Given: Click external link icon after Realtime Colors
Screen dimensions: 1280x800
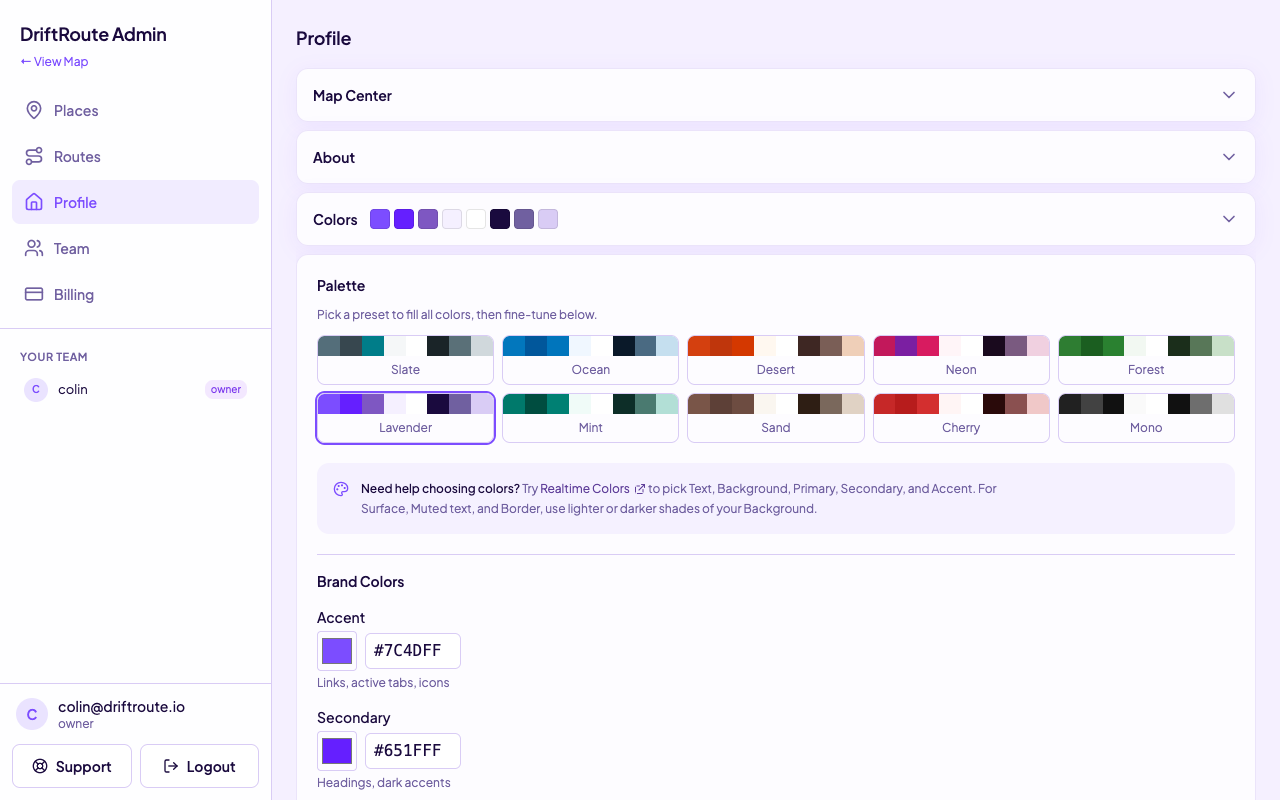Looking at the screenshot, I should [x=640, y=489].
